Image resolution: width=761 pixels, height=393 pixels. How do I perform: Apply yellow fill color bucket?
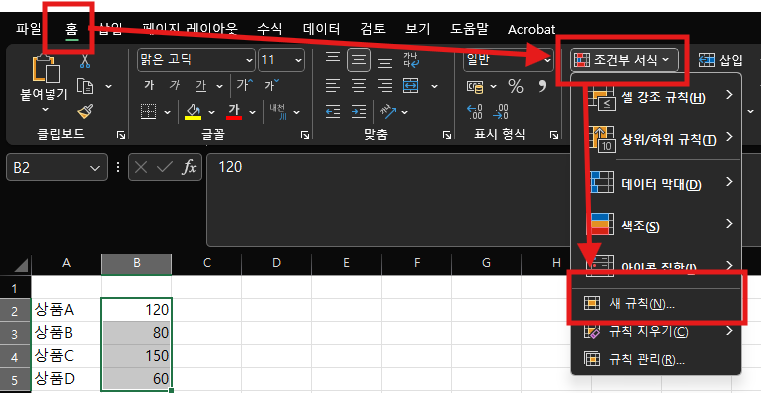193,112
